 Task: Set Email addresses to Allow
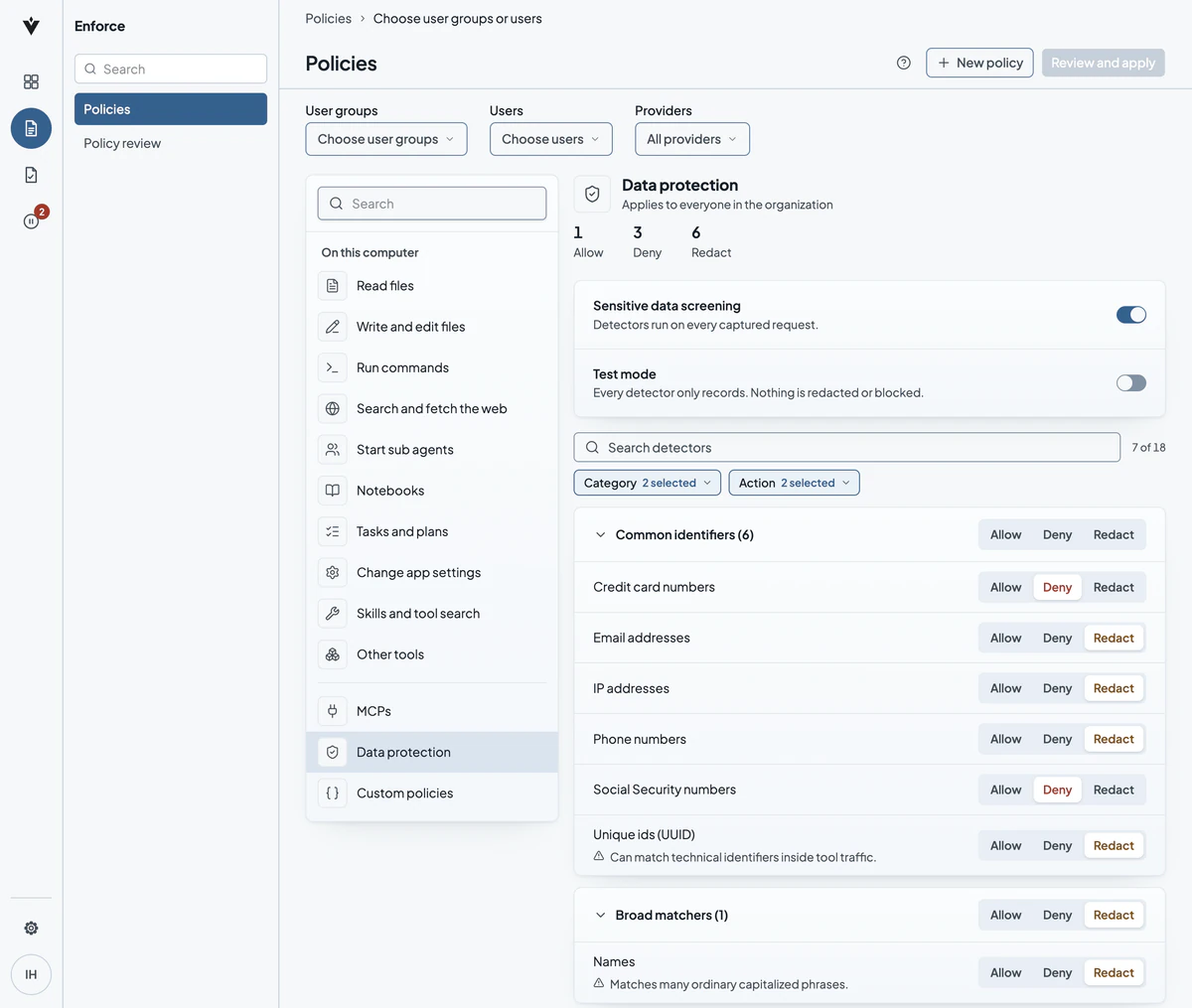pos(1005,638)
